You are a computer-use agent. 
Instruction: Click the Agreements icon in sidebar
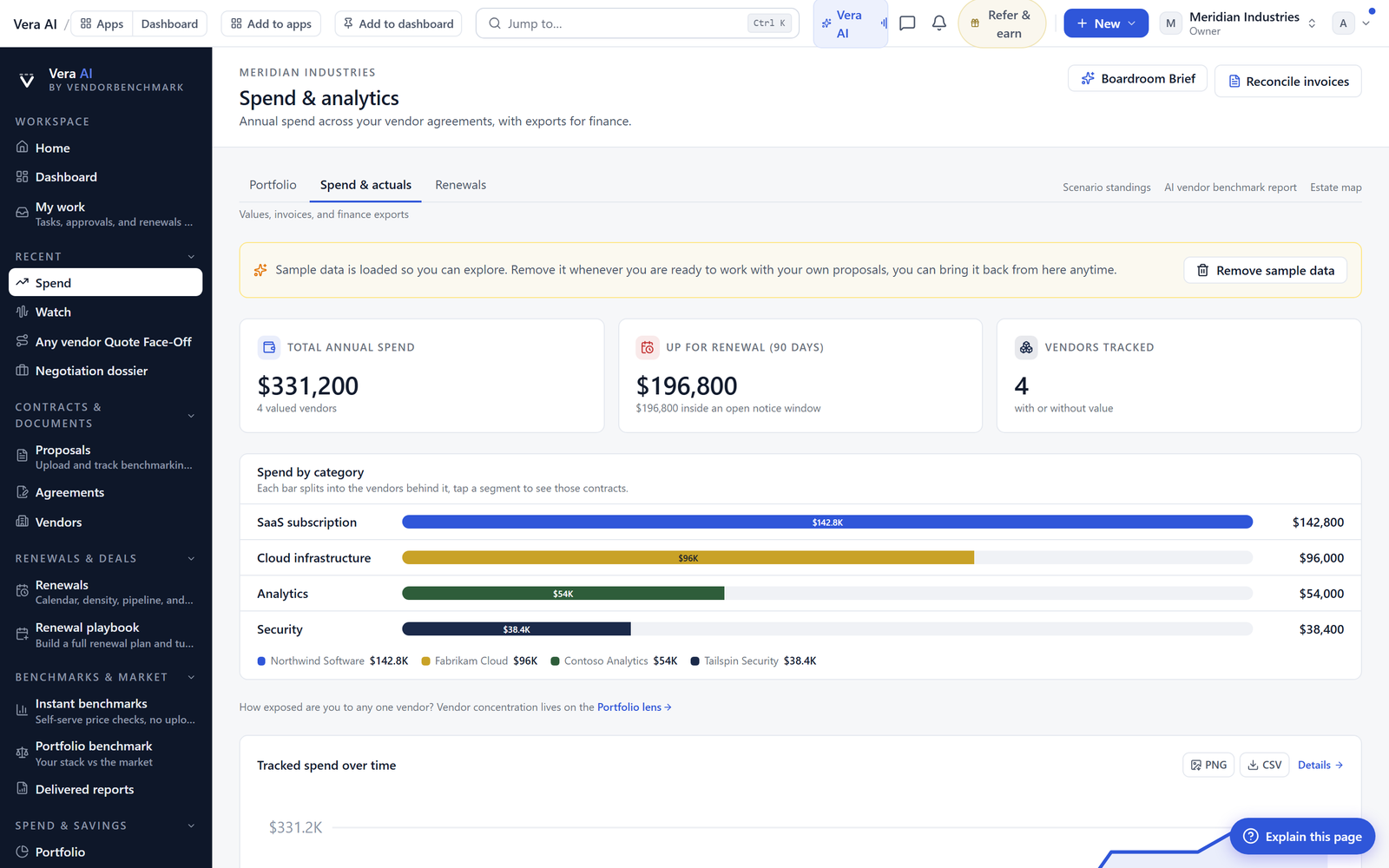click(x=23, y=492)
